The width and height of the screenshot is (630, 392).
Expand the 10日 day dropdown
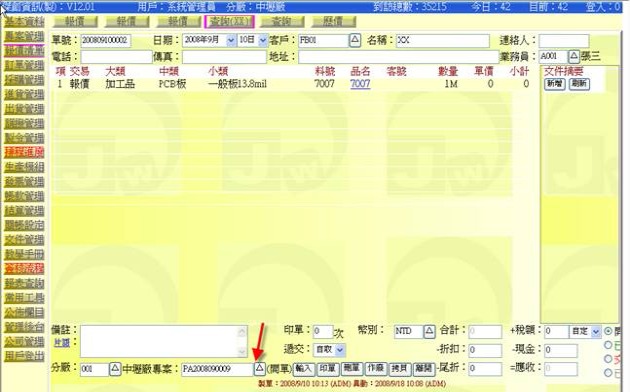(x=263, y=40)
